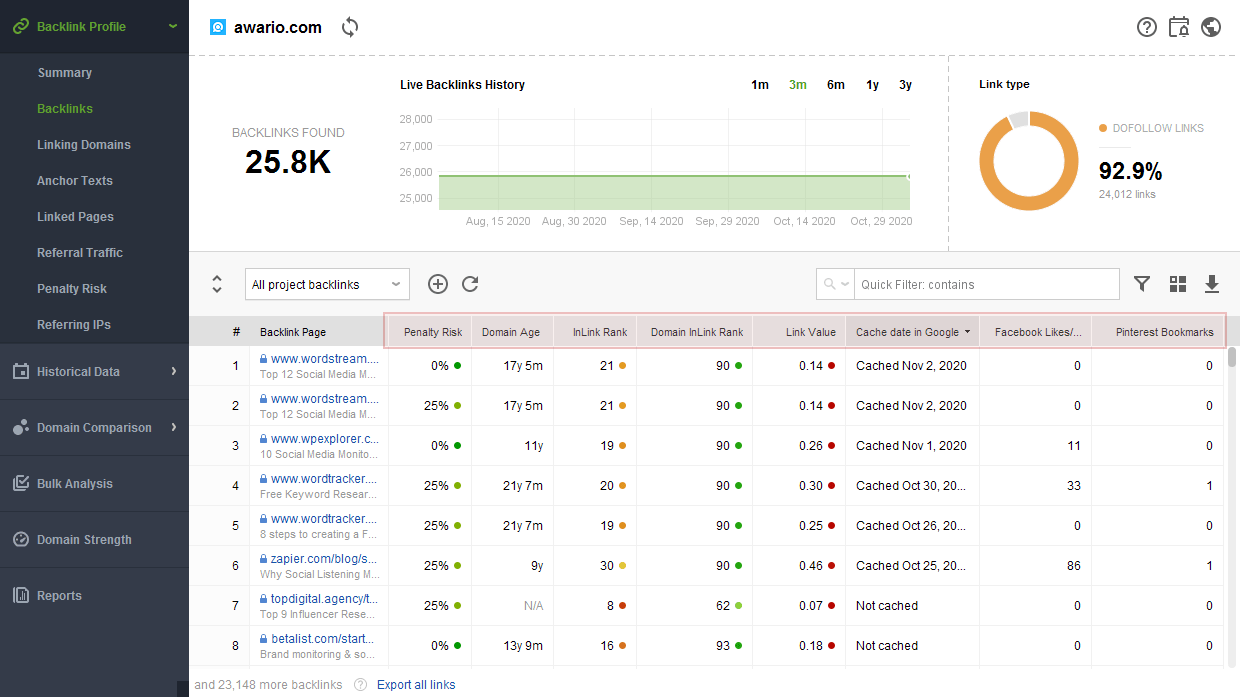The height and width of the screenshot is (697, 1240).
Task: Expand the Historical Data chevron
Action: pos(173,371)
